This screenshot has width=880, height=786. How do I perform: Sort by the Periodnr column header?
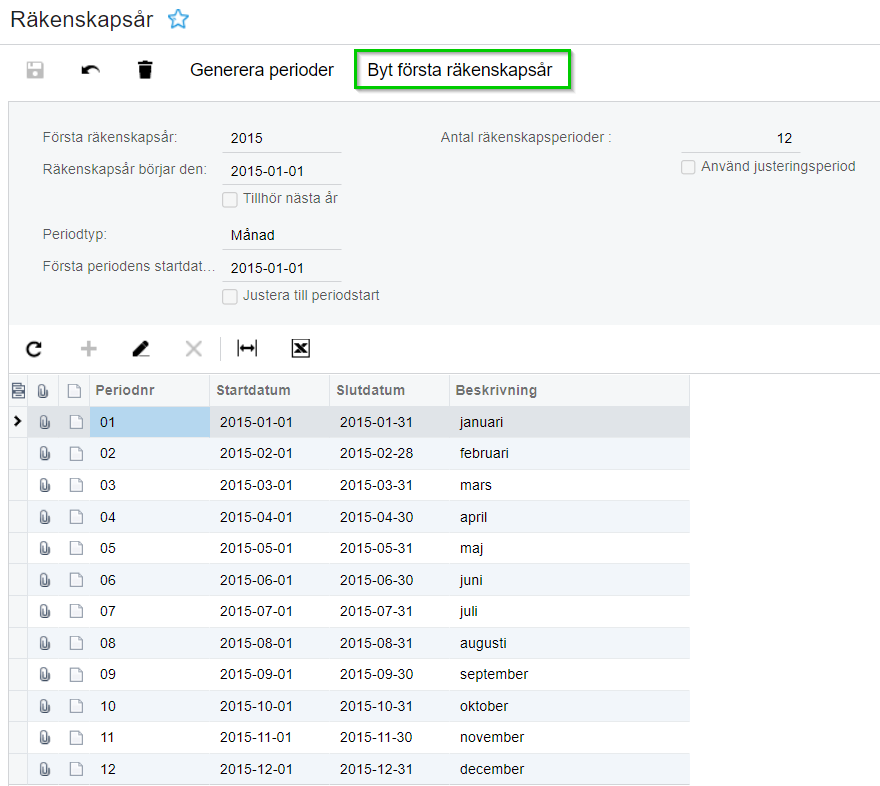[x=149, y=390]
